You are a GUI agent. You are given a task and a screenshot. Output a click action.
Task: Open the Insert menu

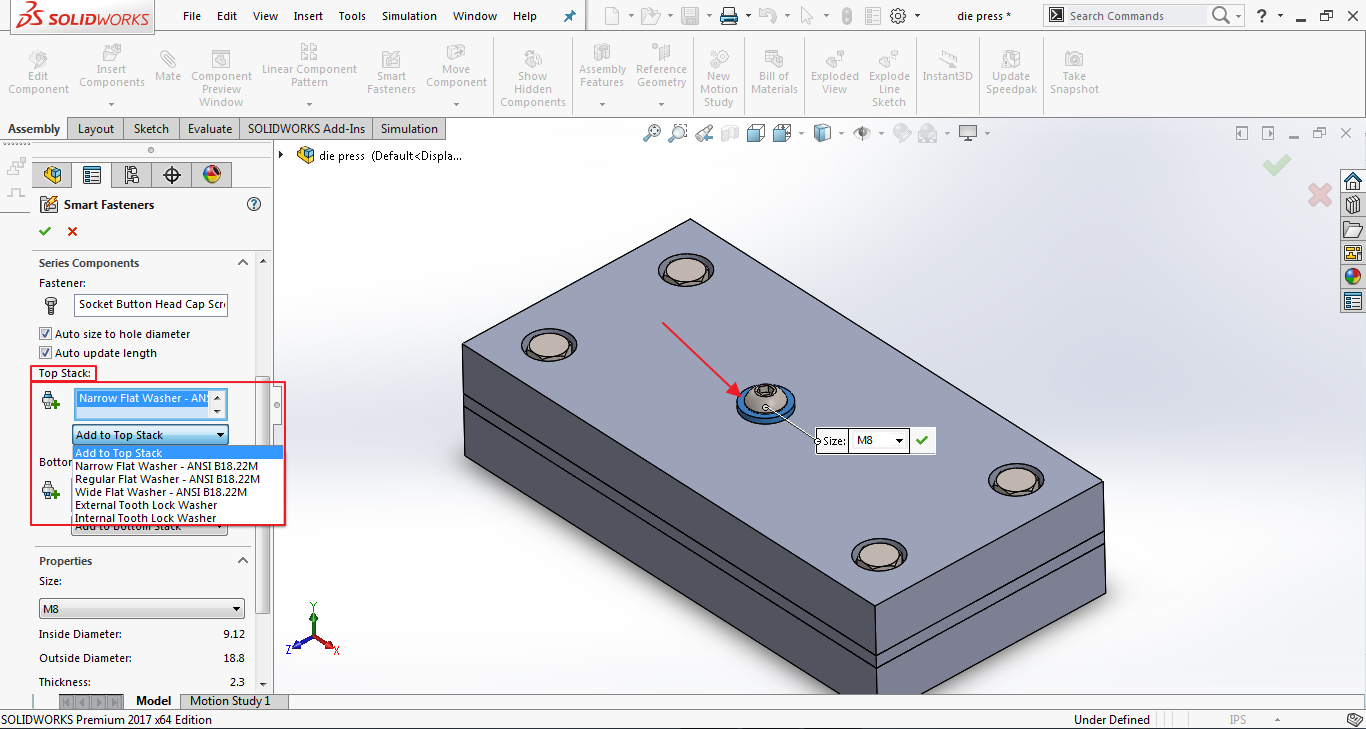click(308, 16)
